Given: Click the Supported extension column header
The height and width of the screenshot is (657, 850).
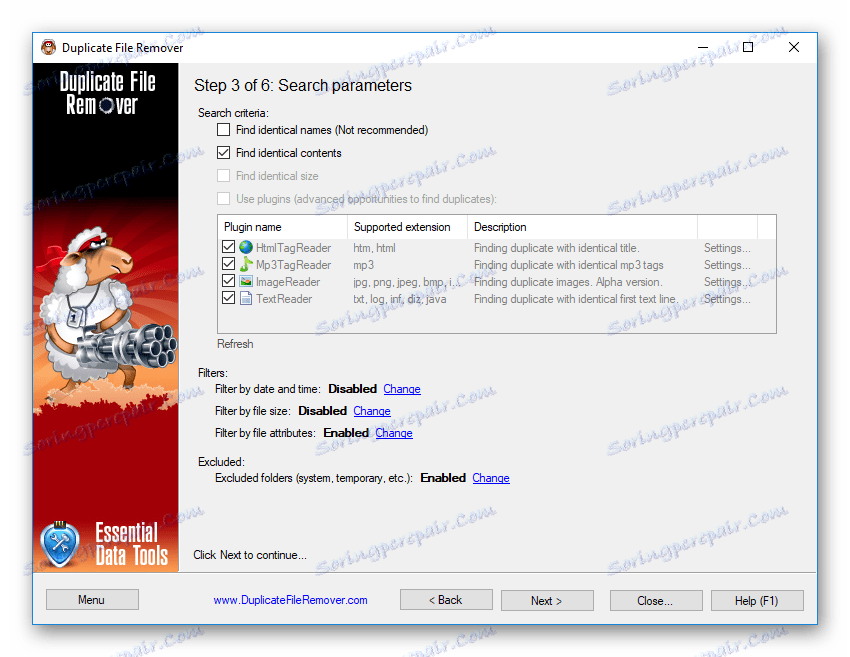Looking at the screenshot, I should (407, 227).
